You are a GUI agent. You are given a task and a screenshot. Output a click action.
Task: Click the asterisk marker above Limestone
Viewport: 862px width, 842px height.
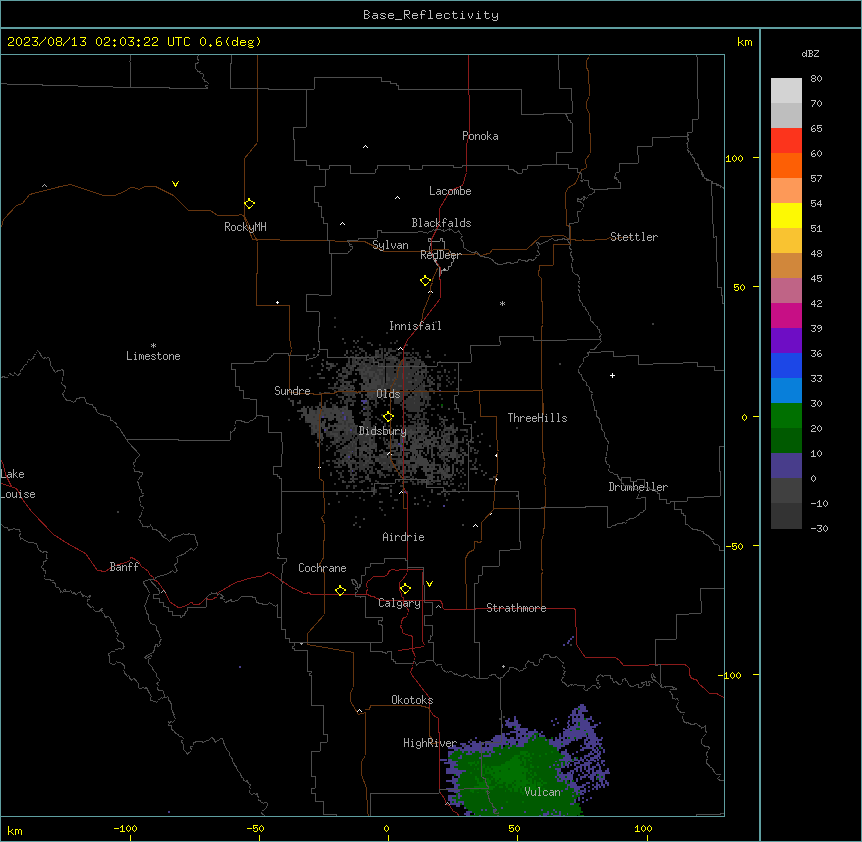click(x=153, y=346)
